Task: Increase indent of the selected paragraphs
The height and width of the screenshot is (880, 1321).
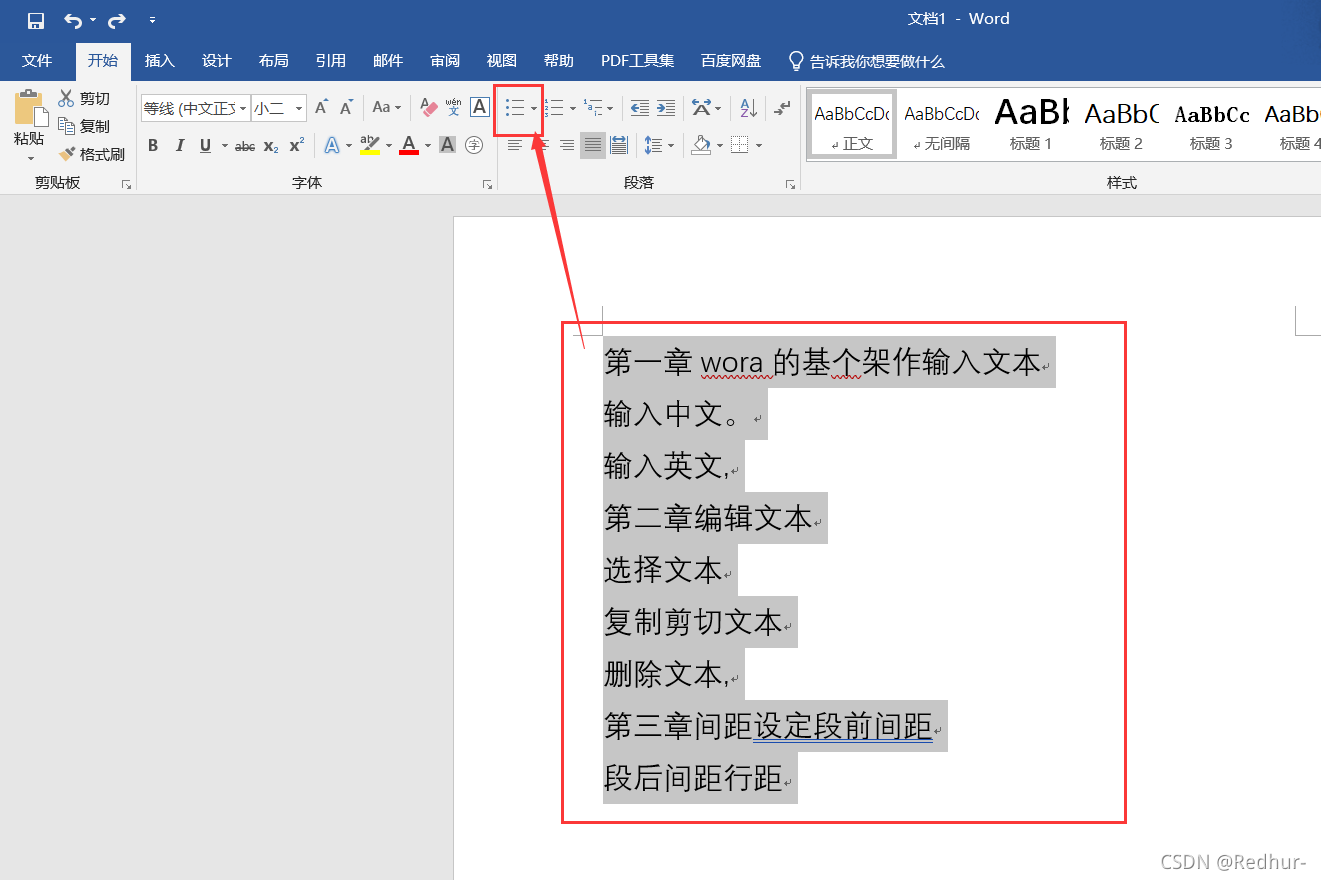Action: click(666, 107)
